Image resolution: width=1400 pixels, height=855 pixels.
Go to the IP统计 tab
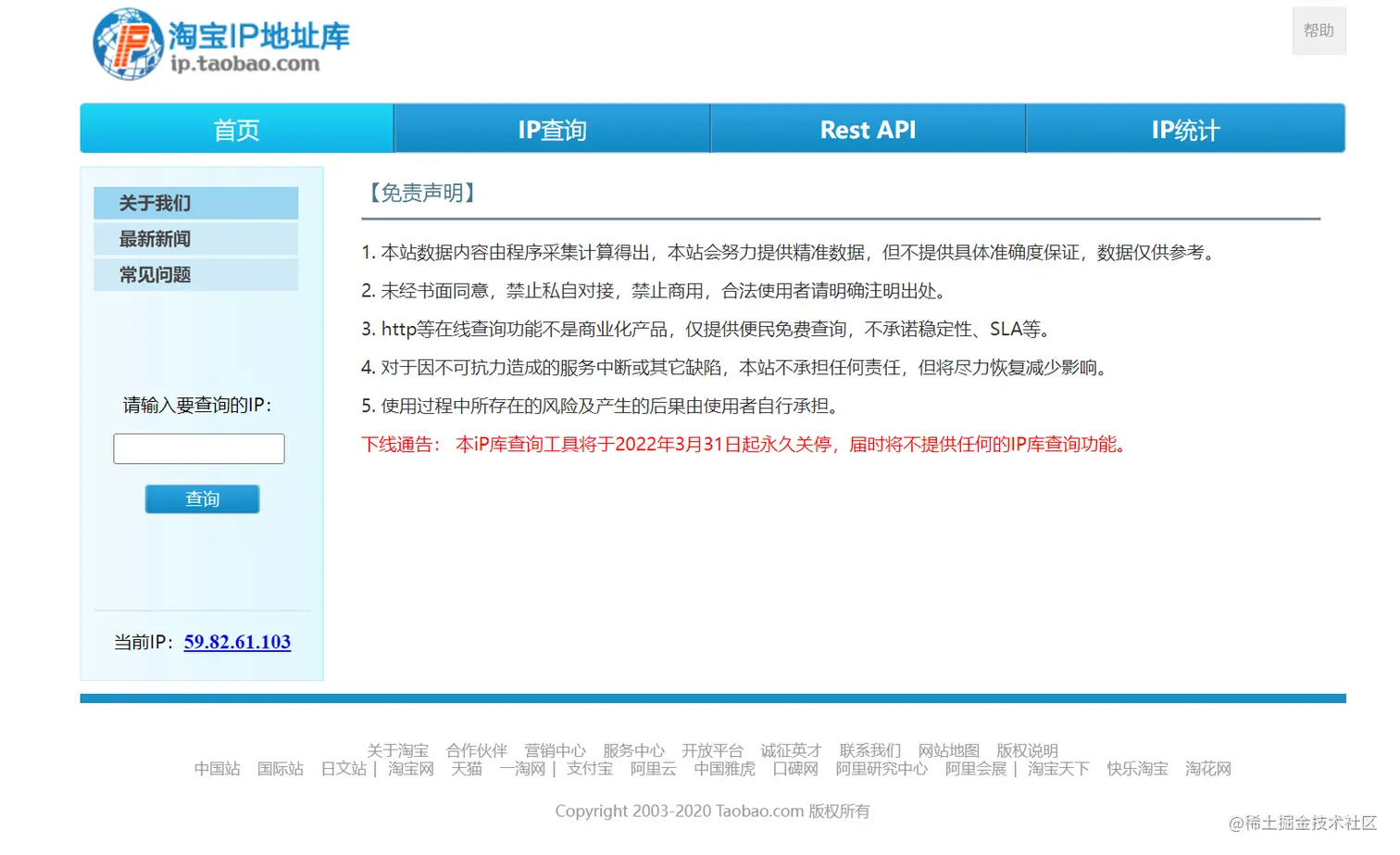tap(1185, 129)
